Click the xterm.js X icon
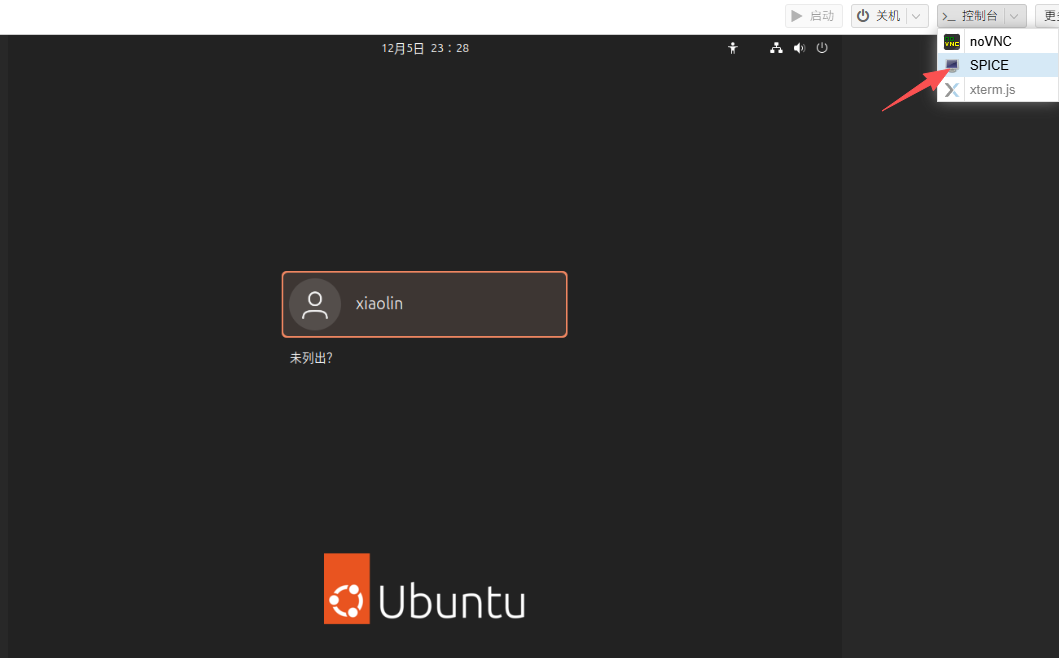This screenshot has width=1059, height=658. 952,90
